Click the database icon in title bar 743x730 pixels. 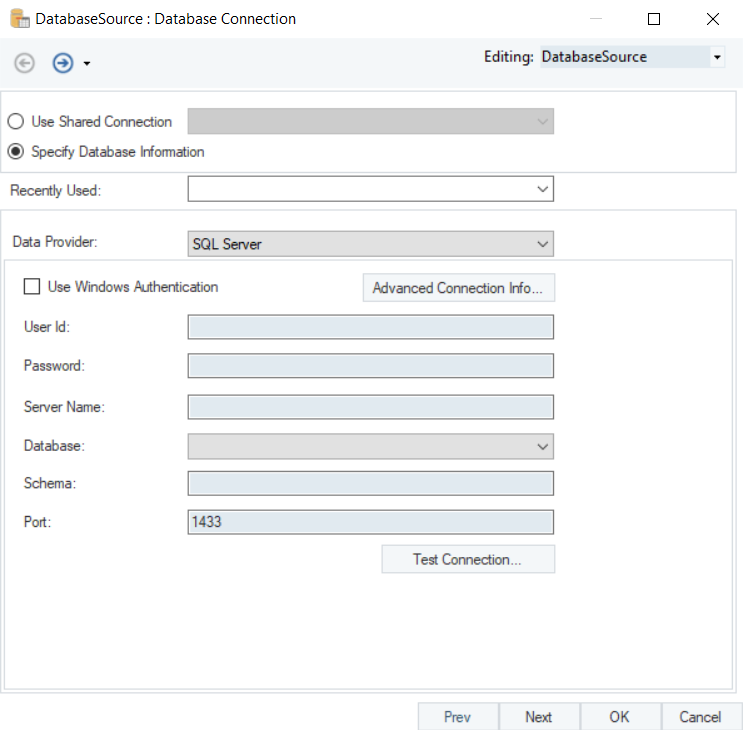coord(19,19)
